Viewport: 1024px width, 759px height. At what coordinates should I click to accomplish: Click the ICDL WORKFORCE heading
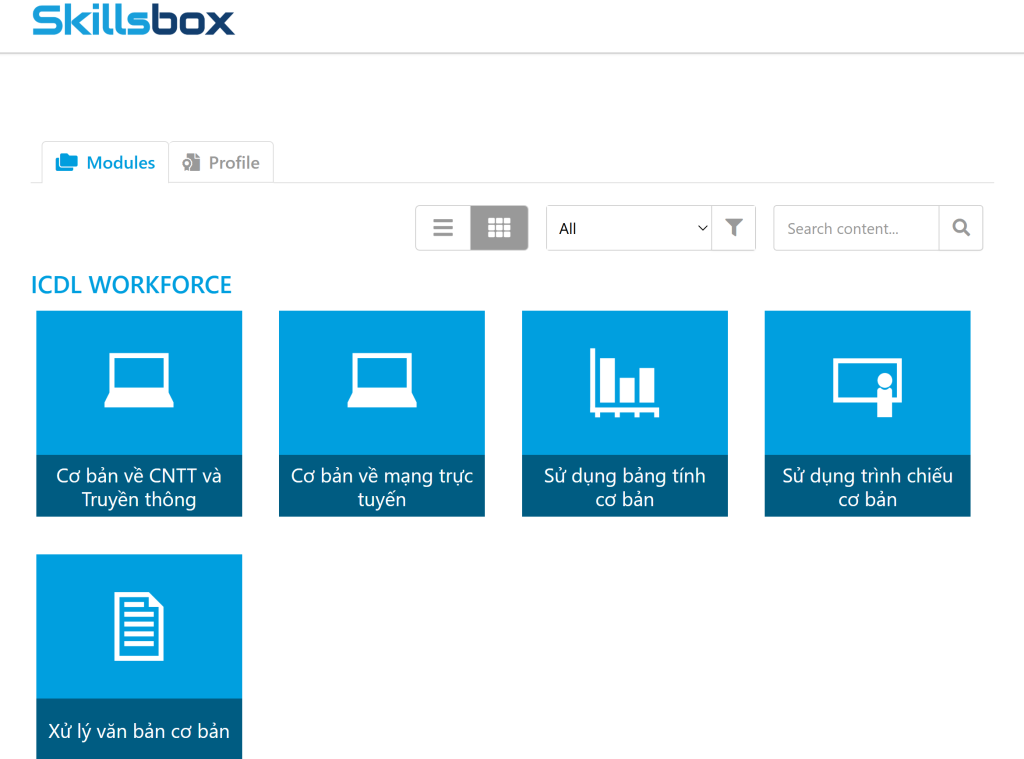tap(131, 285)
